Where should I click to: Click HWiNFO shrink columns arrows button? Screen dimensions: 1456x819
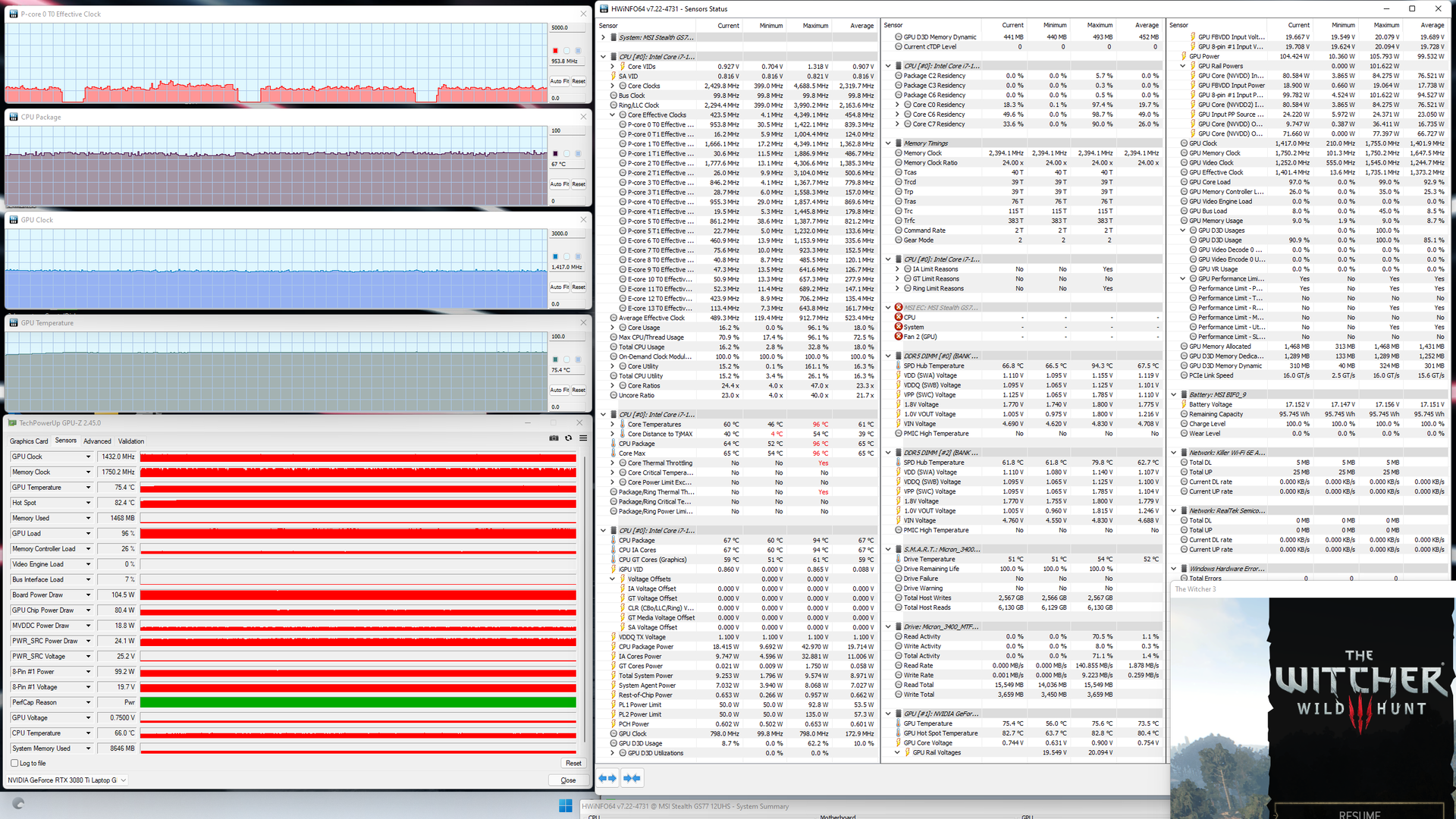tap(632, 778)
